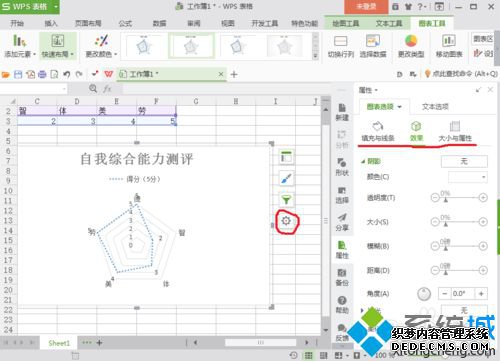Click the Sheet1 worksheet tab
The height and width of the screenshot is (361, 500).
coord(59,343)
